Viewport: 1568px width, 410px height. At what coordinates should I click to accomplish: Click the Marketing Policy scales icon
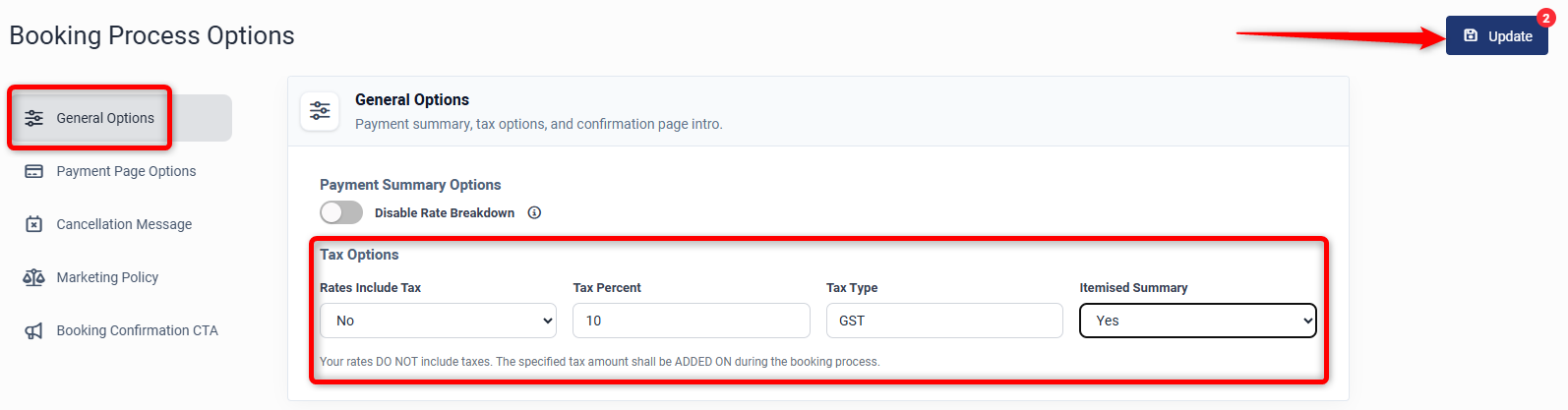33,277
